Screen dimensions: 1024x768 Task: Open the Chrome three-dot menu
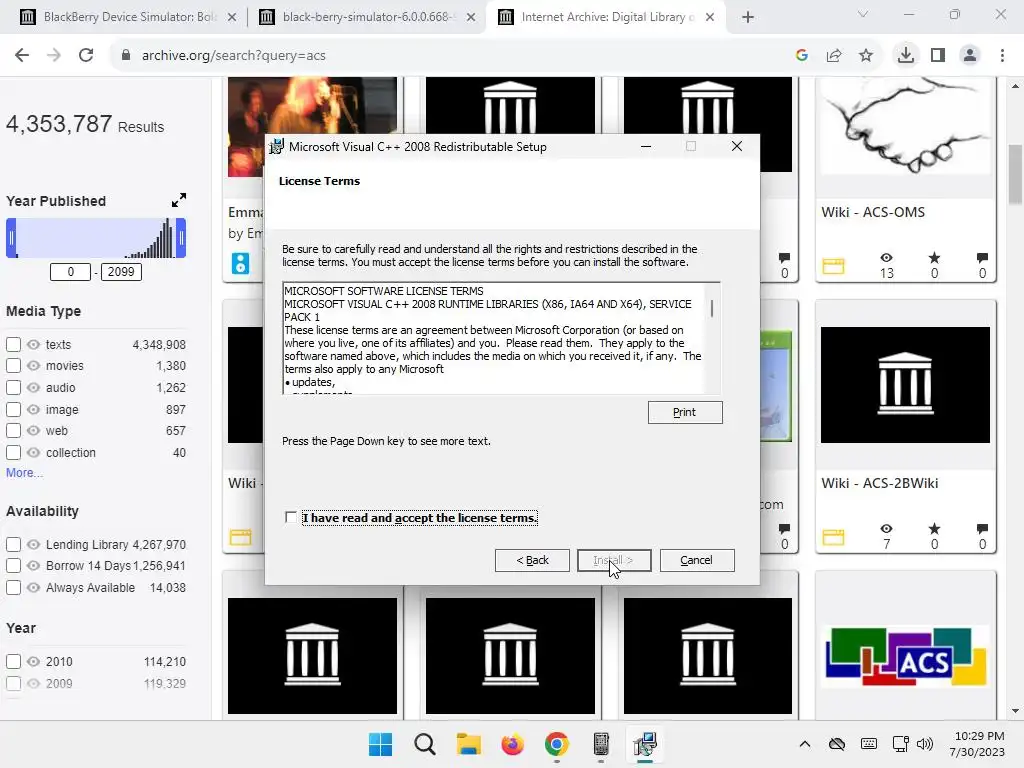1002,56
